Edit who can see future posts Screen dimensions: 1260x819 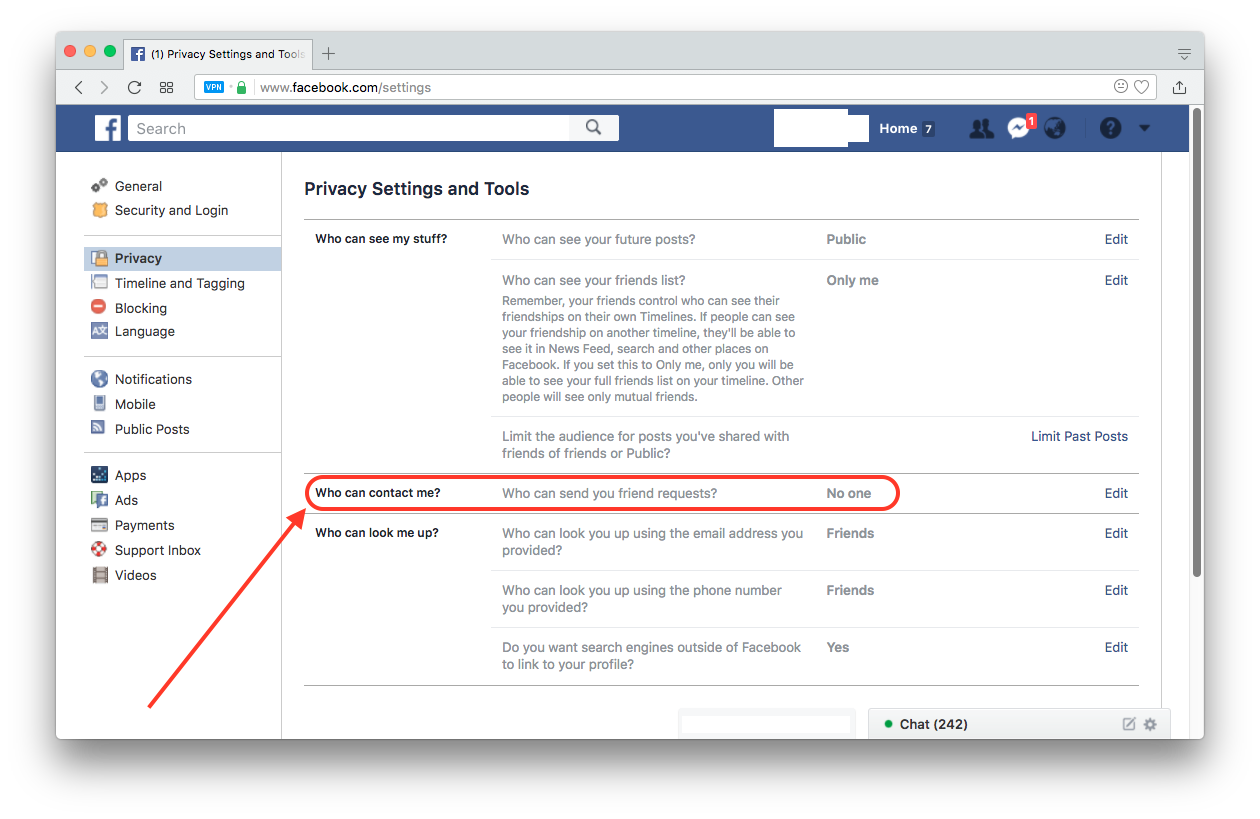click(1116, 239)
